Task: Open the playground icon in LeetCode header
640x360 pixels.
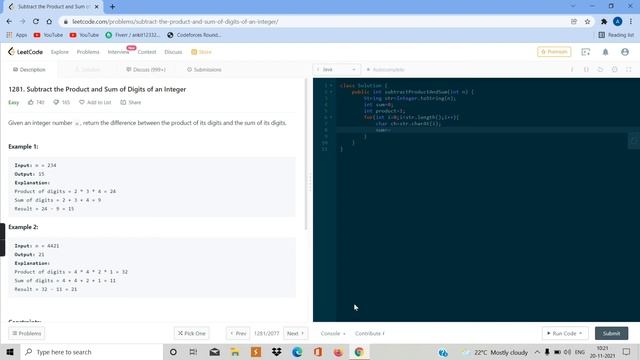Action: click(x=586, y=52)
